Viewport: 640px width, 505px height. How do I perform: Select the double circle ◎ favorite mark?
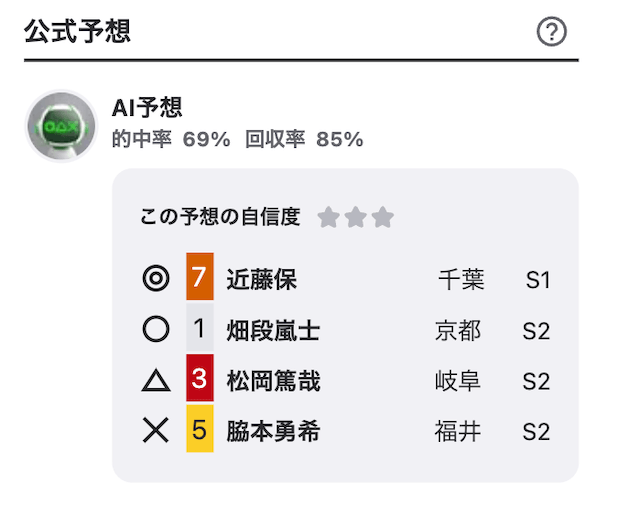click(x=156, y=278)
